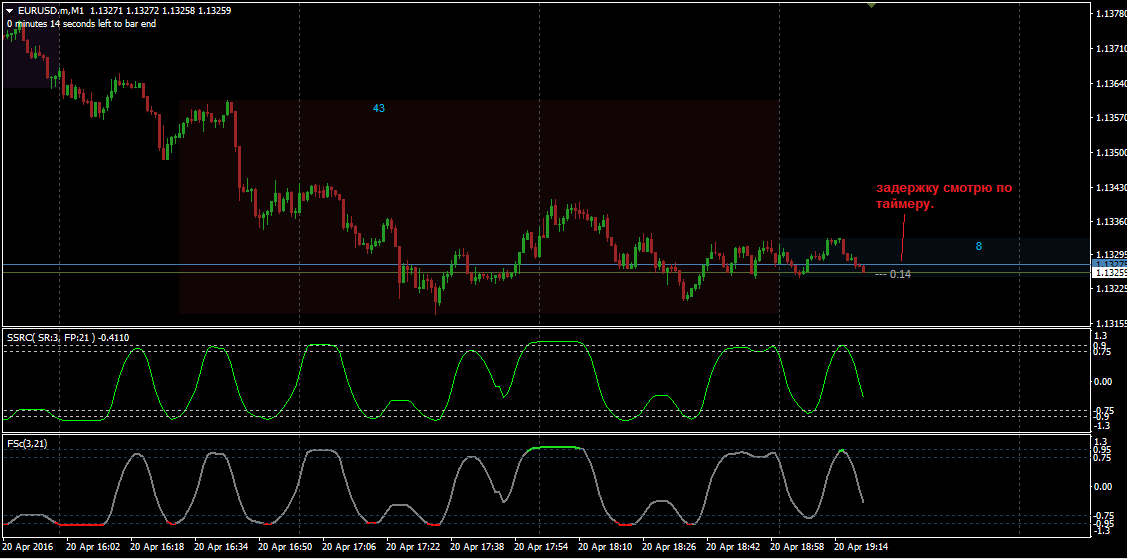Click the 1.13360 price axis label
This screenshot has height=559, width=1127.
[1110, 222]
